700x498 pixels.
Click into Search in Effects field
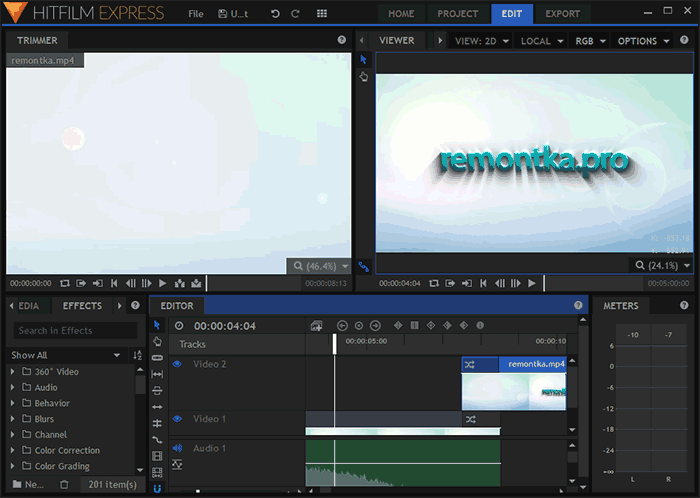point(75,331)
